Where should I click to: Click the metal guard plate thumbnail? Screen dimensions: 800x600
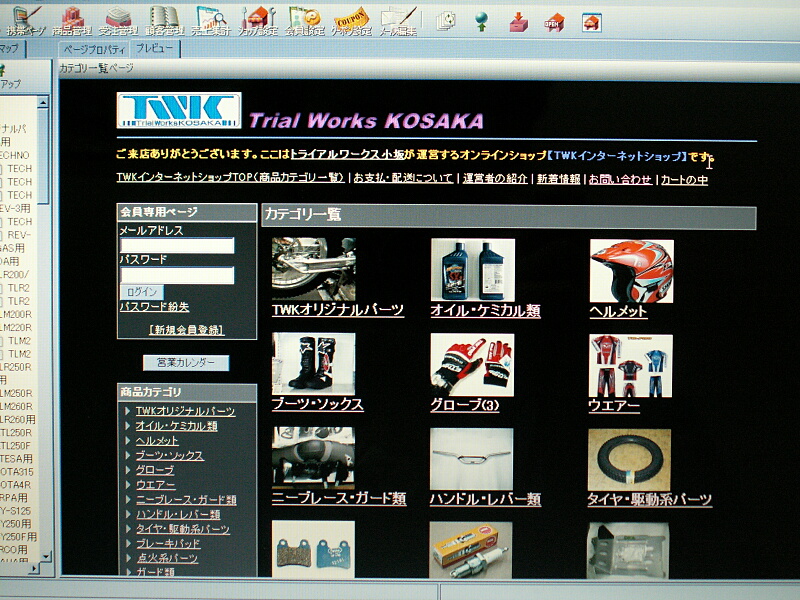point(628,551)
